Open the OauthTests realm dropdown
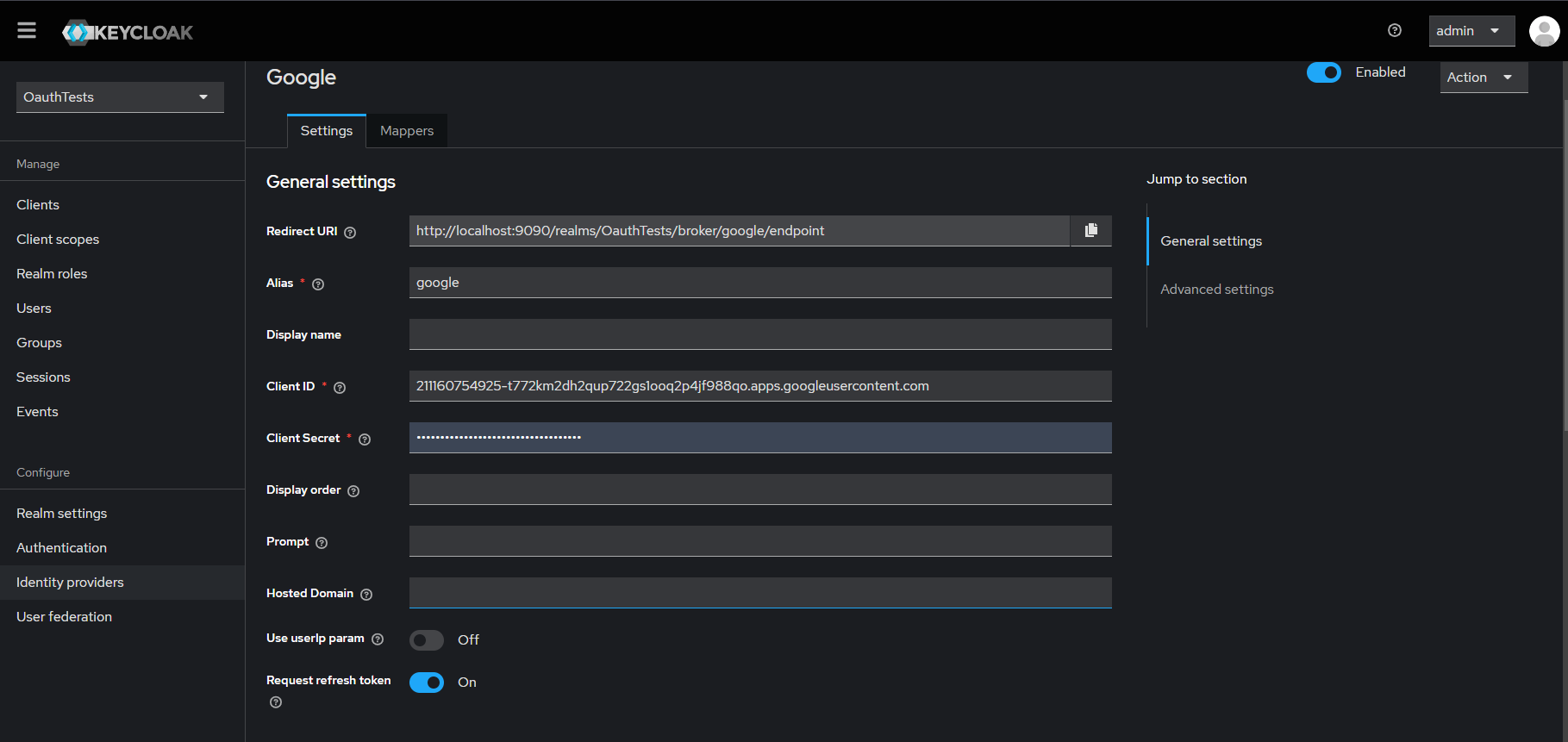1568x742 pixels. tap(120, 97)
